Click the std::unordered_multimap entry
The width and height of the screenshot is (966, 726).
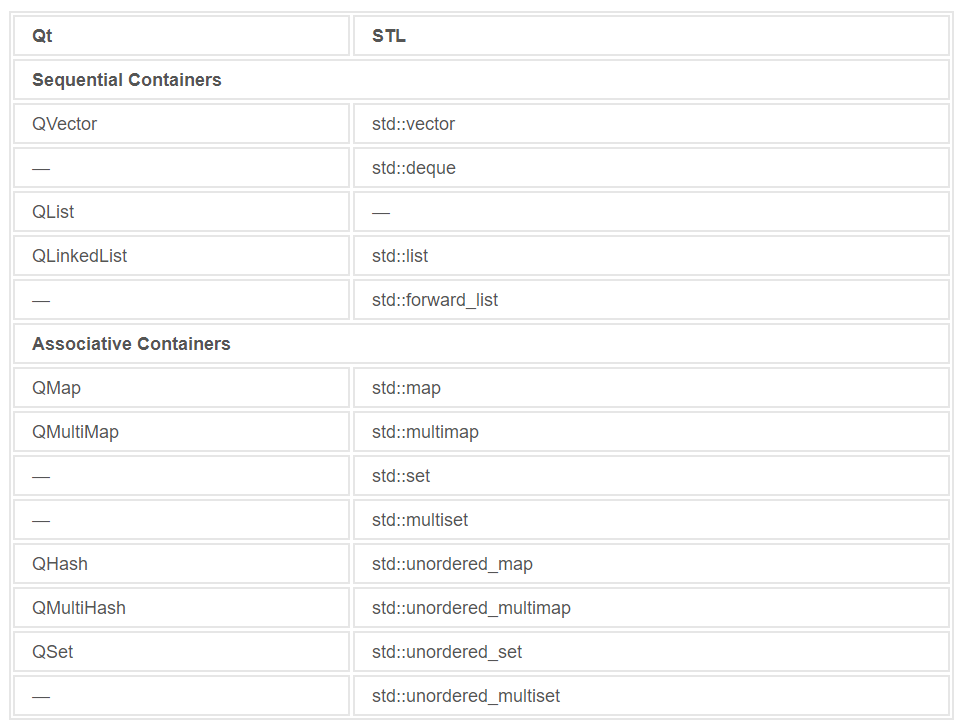471,608
